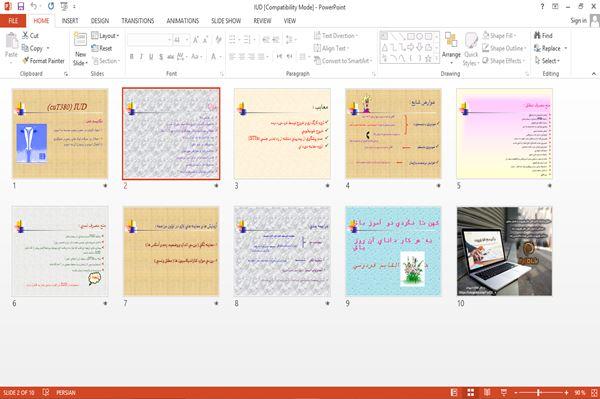Image resolution: width=600 pixels, height=399 pixels.
Task: Switch to the SLIDE SHOW tab
Action: coord(226,21)
